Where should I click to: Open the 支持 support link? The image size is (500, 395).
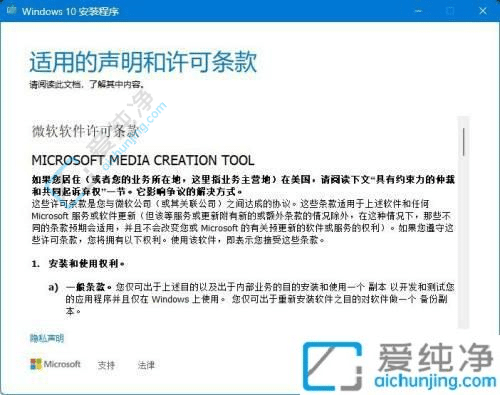[106, 365]
